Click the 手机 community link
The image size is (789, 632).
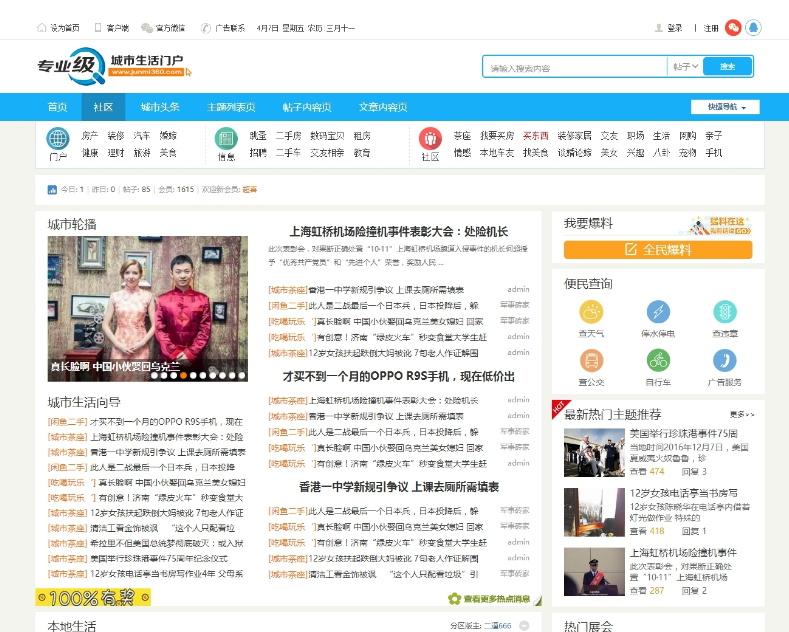tap(714, 152)
